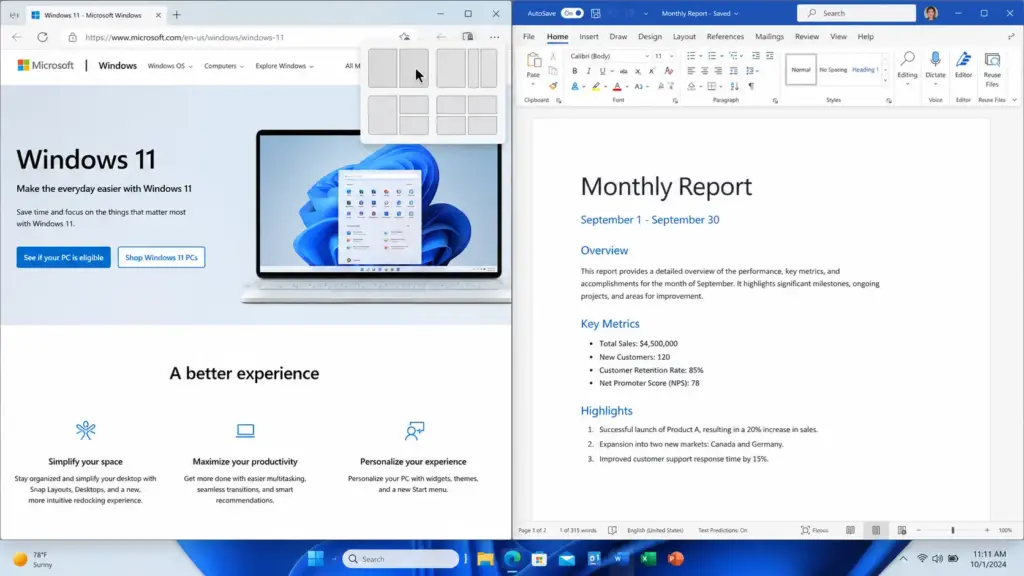Image resolution: width=1024 pixels, height=576 pixels.
Task: Apply the Heading 1 style in Word
Action: point(865,70)
